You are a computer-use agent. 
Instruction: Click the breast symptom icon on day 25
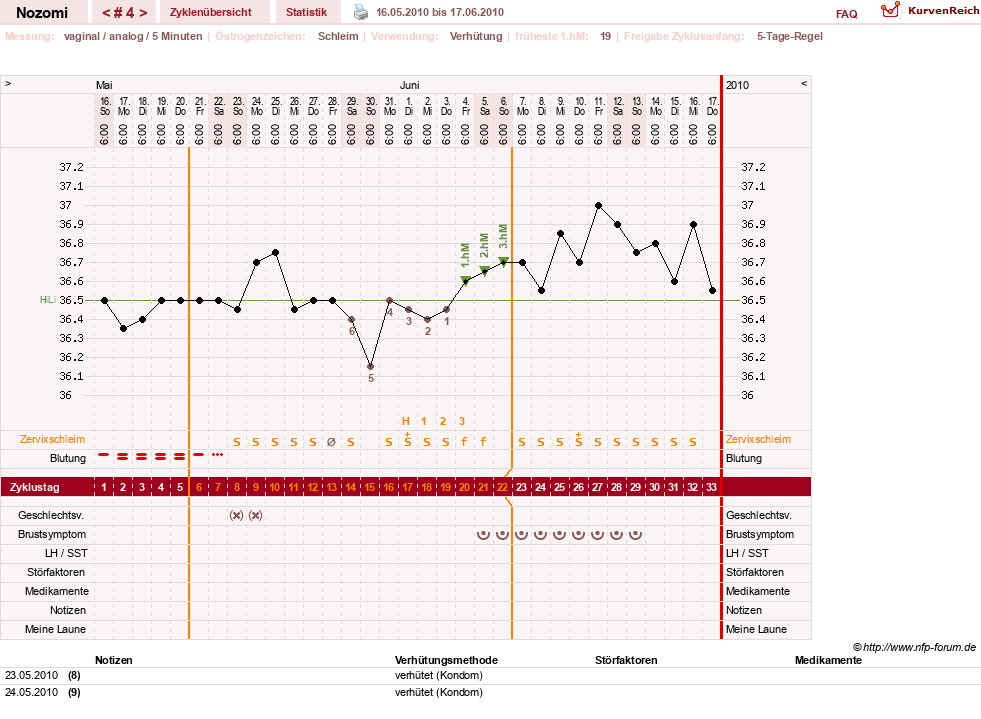(559, 534)
